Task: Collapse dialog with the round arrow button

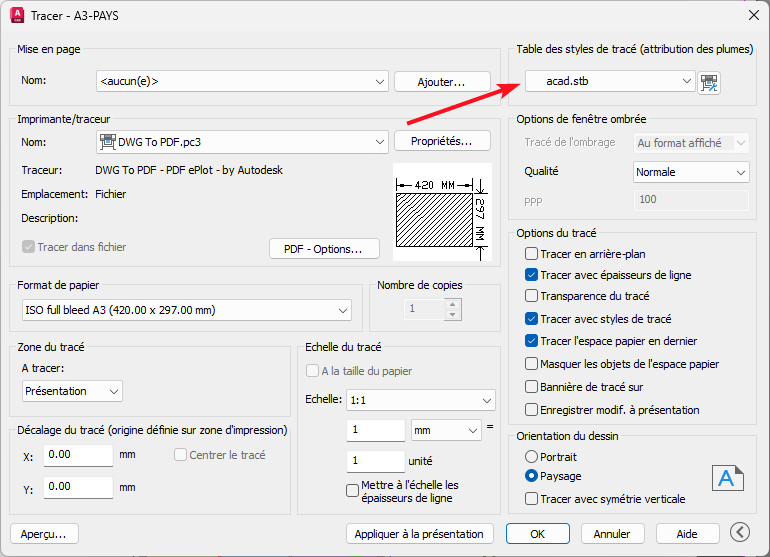Action: click(740, 533)
